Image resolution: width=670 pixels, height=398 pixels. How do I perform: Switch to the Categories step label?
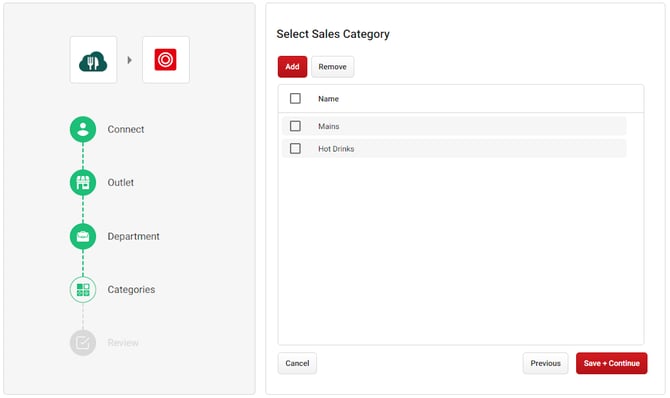[131, 289]
